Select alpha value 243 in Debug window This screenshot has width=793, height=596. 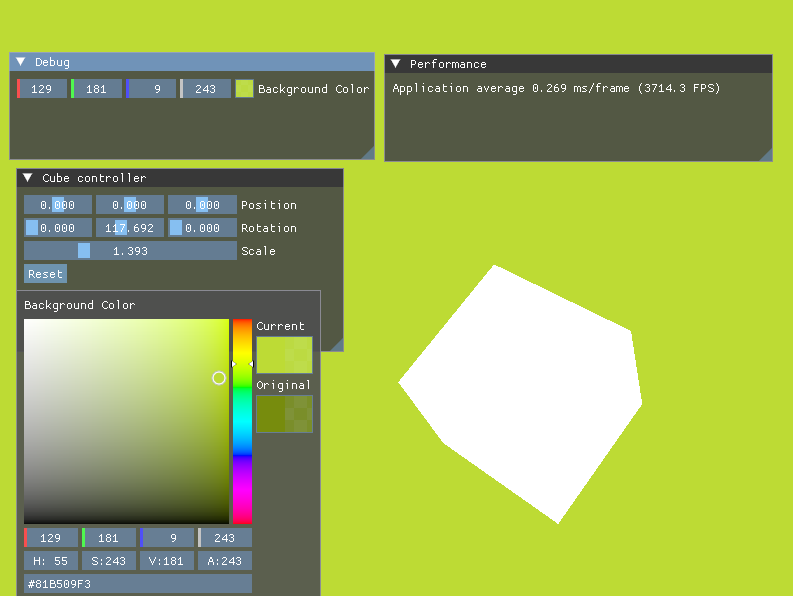point(205,89)
